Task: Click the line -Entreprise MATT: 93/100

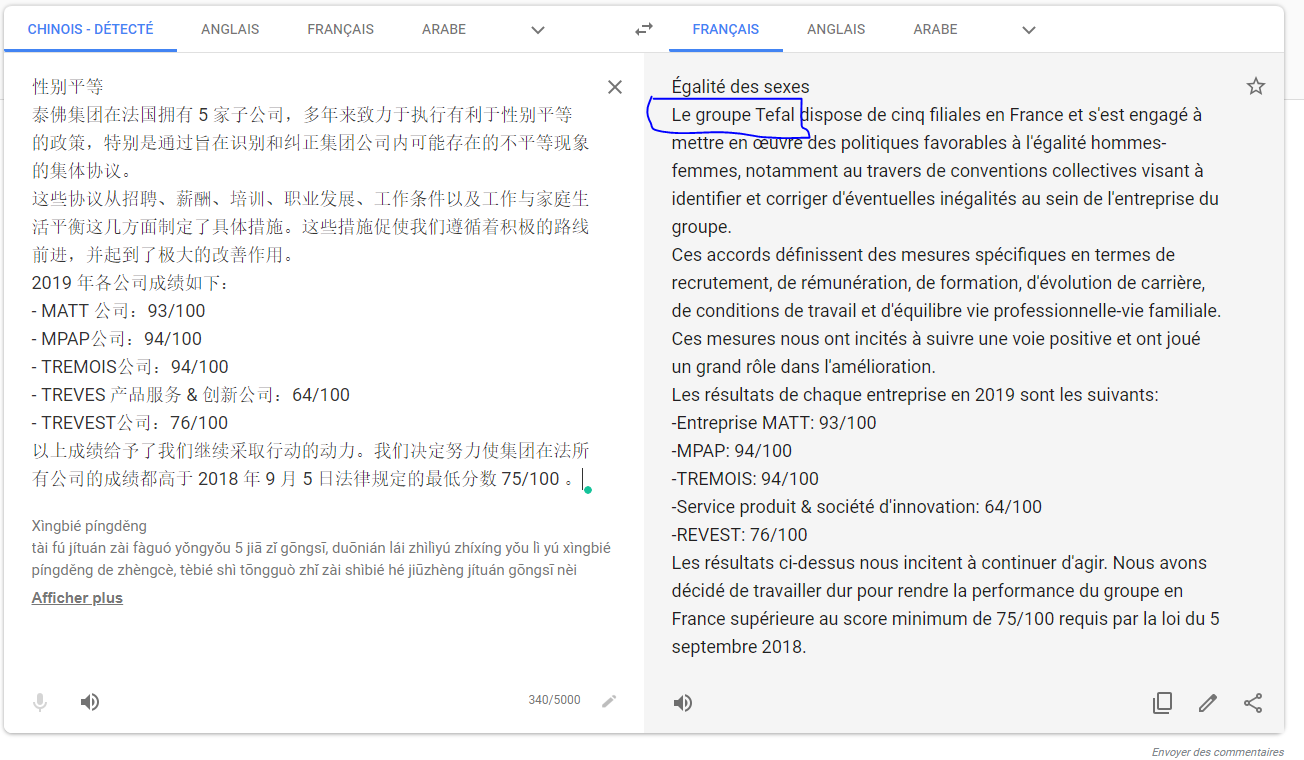Action: (x=774, y=423)
